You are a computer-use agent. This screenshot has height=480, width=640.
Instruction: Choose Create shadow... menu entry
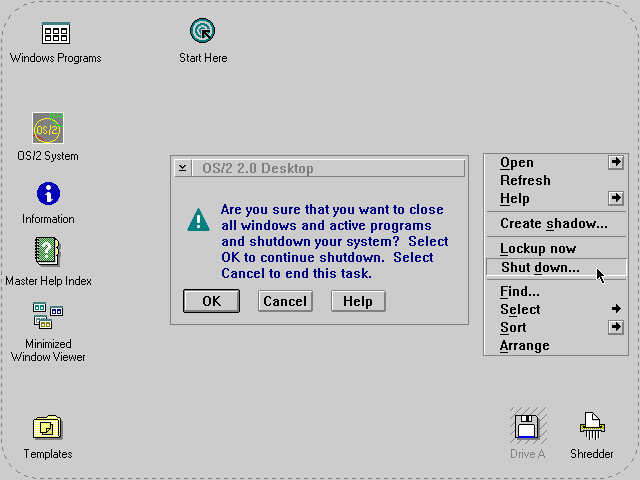pos(556,224)
